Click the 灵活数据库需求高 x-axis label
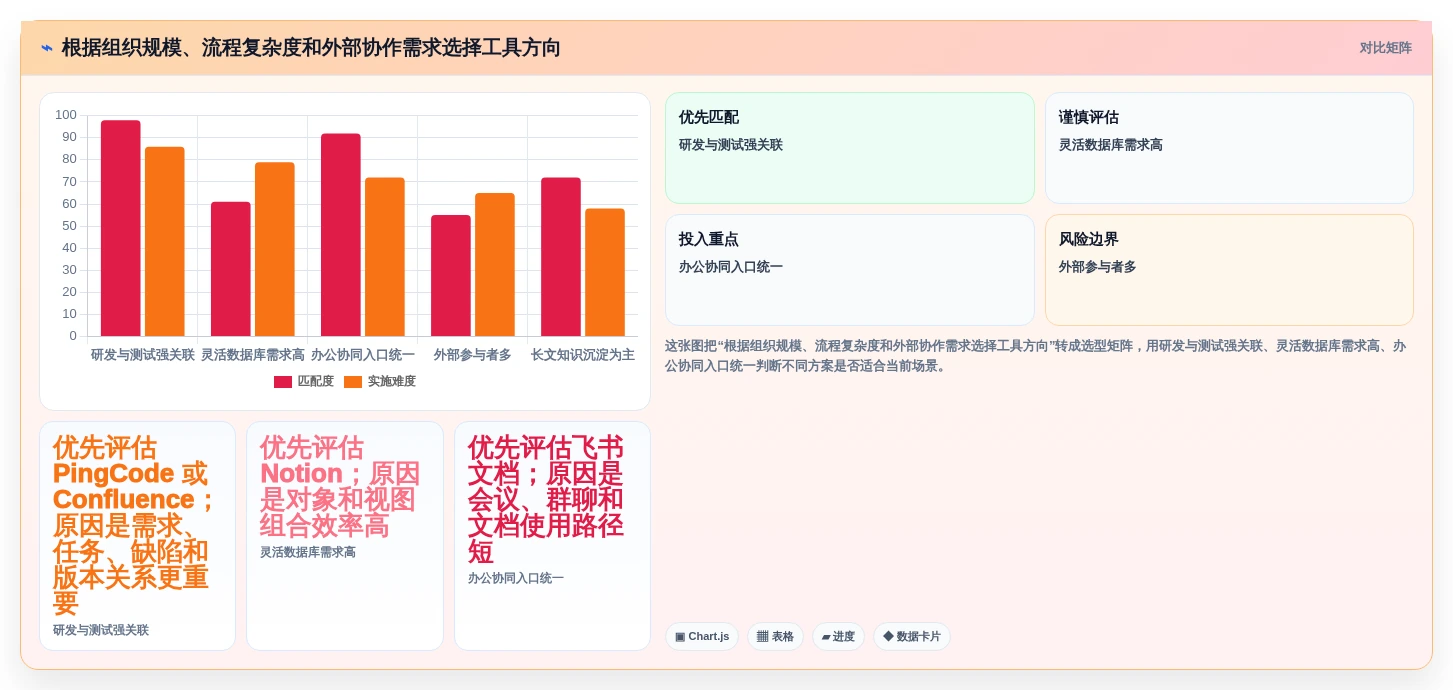This screenshot has width=1453, height=690. (x=253, y=355)
